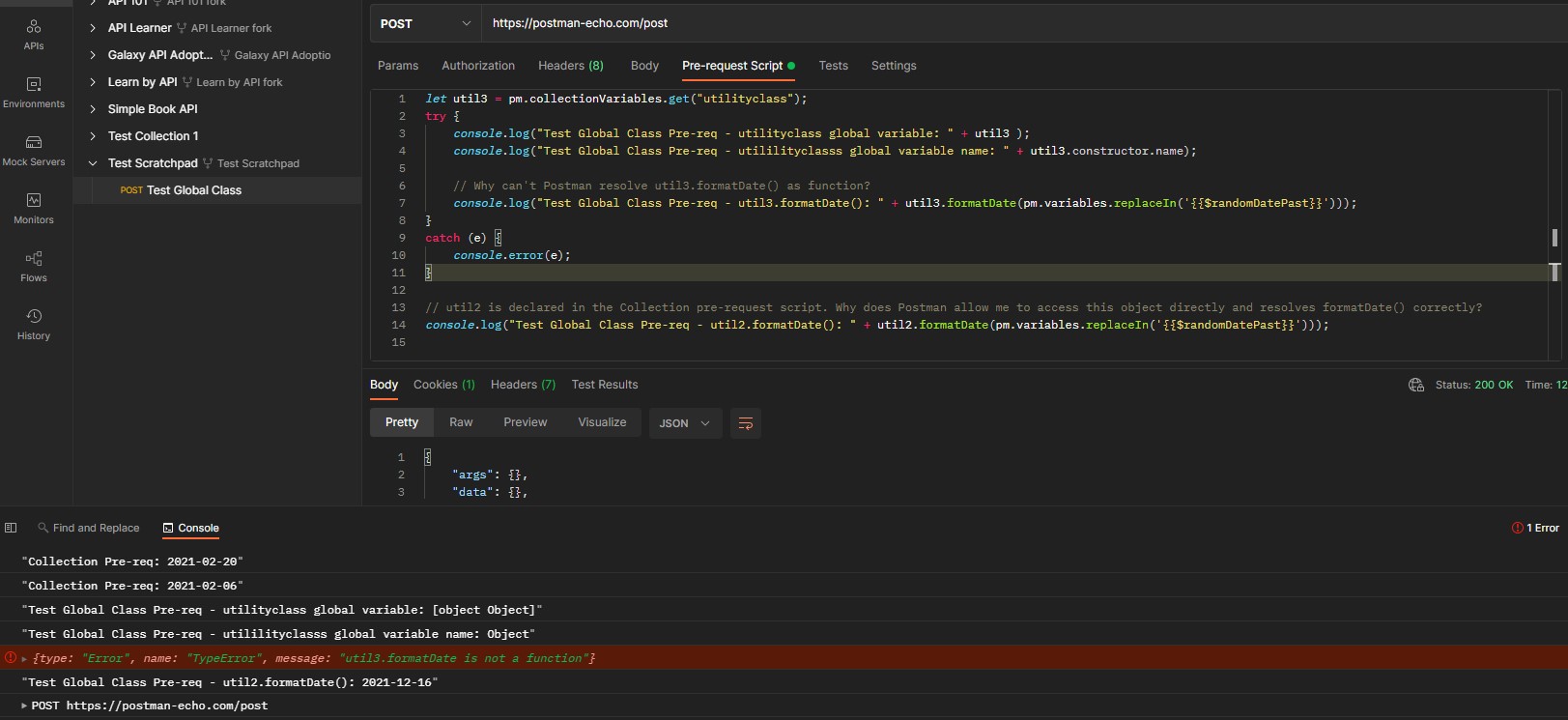The height and width of the screenshot is (720, 1568).
Task: Open the History sidebar panel
Action: click(x=34, y=324)
